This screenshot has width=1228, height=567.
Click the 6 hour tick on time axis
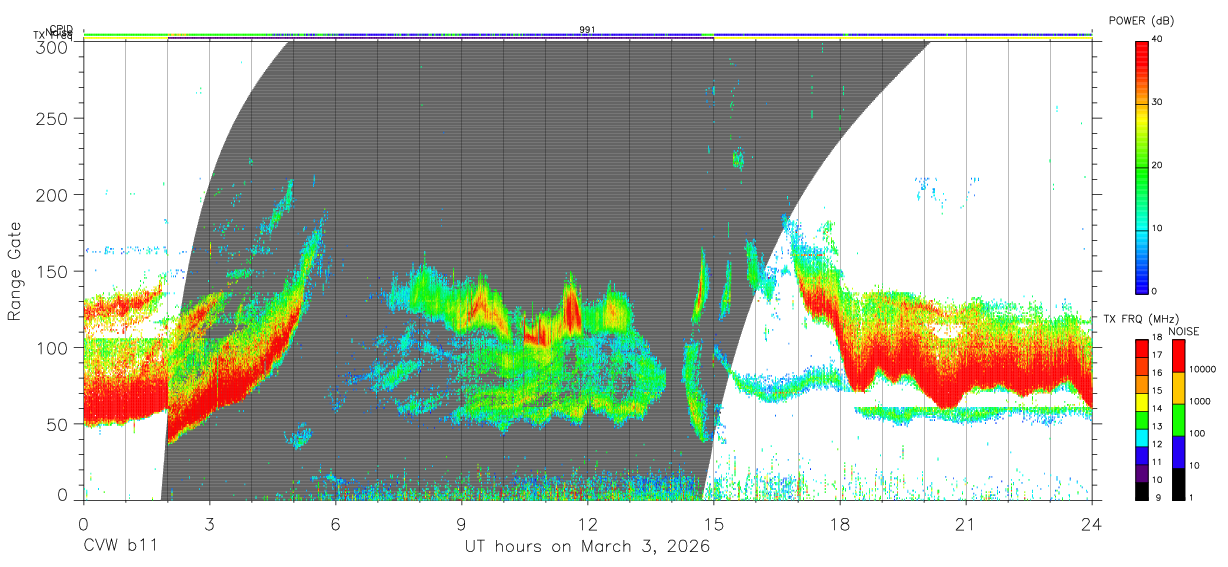(335, 523)
